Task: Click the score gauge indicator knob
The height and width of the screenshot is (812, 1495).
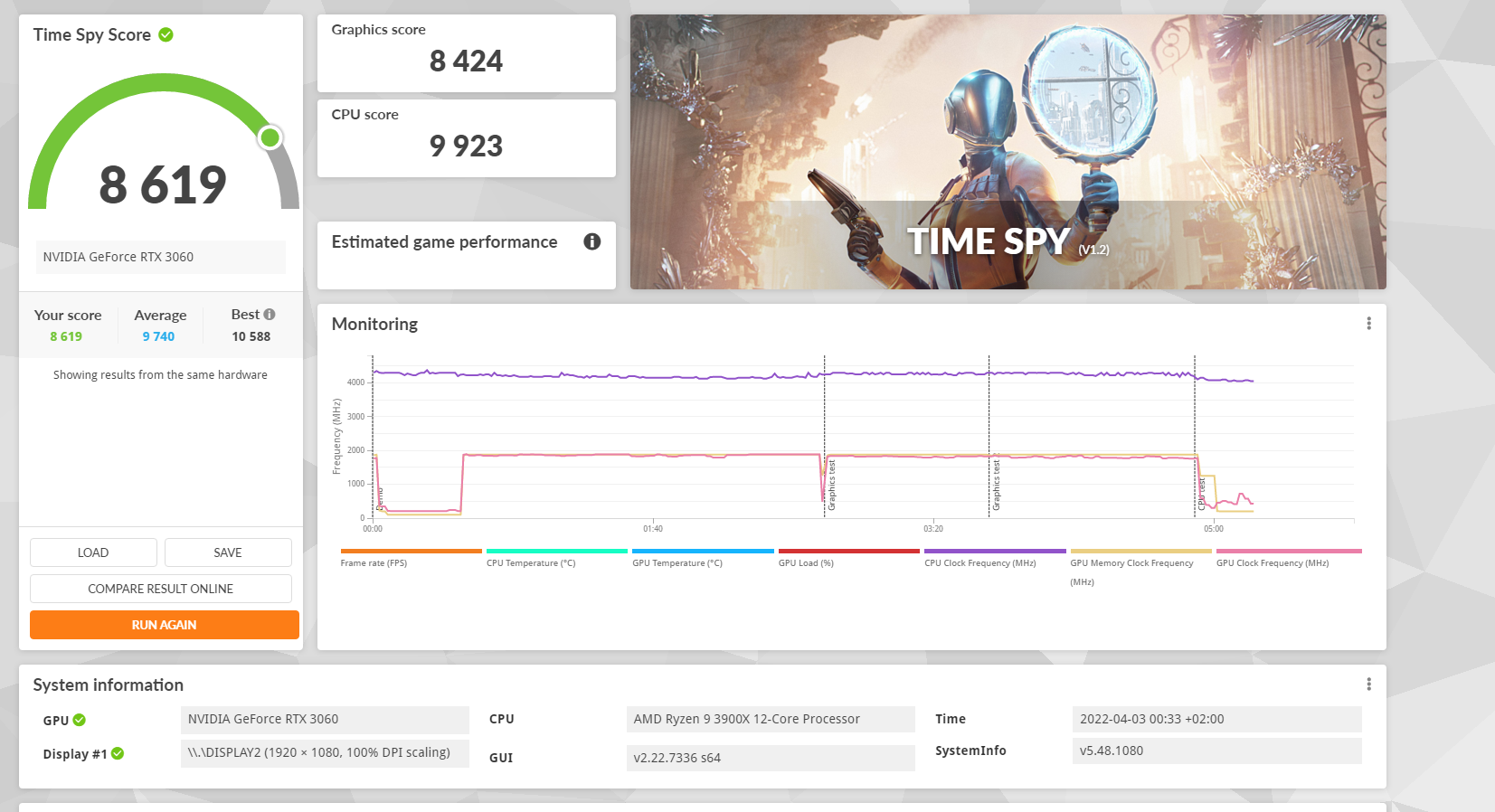Action: coord(270,137)
